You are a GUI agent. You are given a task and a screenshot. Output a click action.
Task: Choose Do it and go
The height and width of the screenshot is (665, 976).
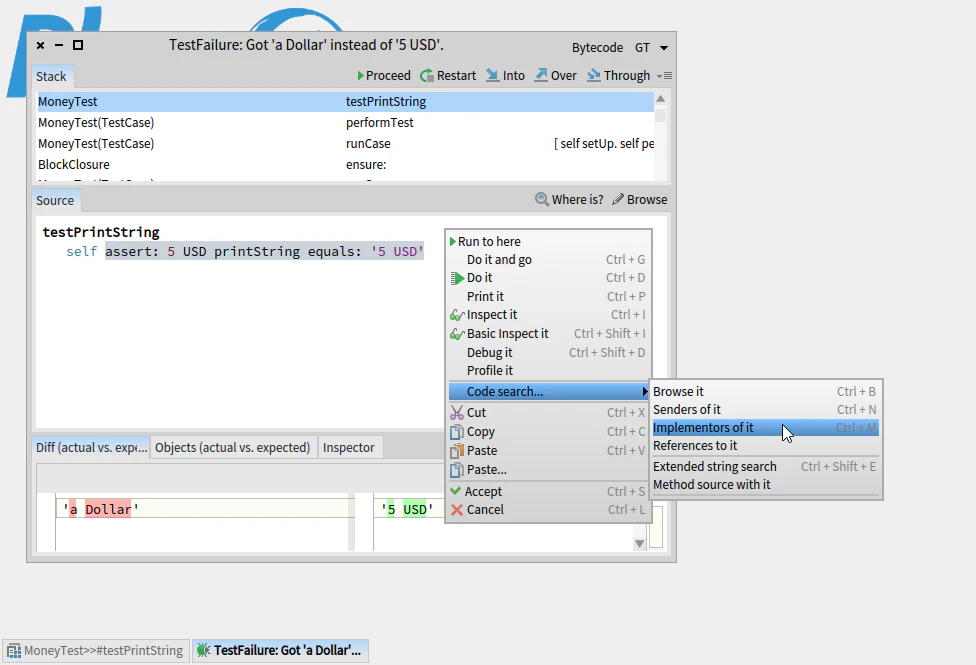point(548,260)
